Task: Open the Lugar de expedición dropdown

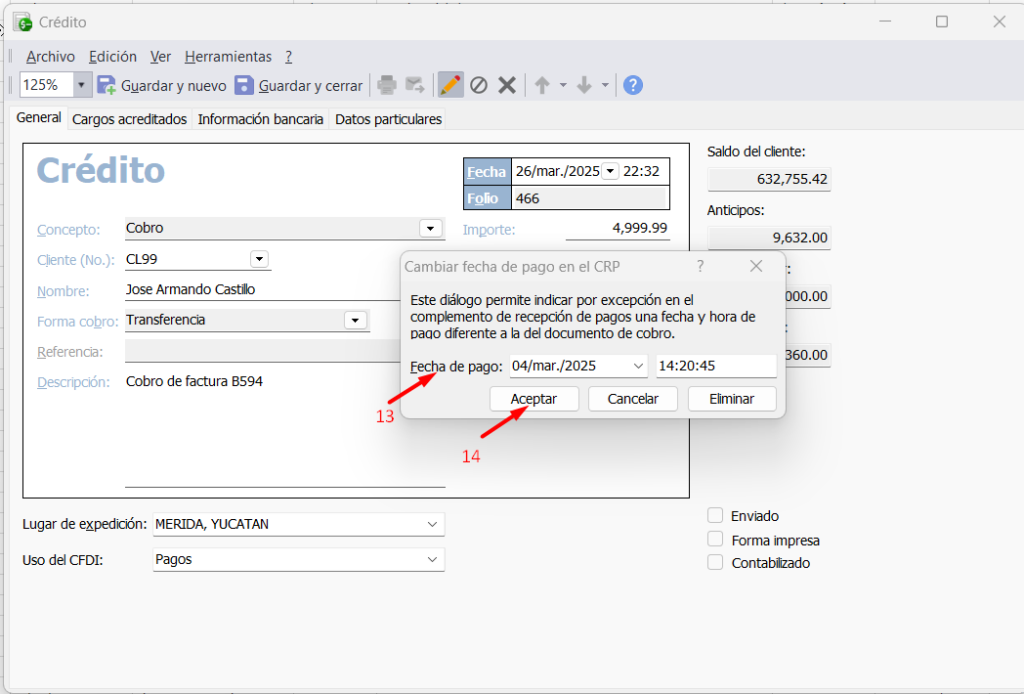Action: coord(432,524)
